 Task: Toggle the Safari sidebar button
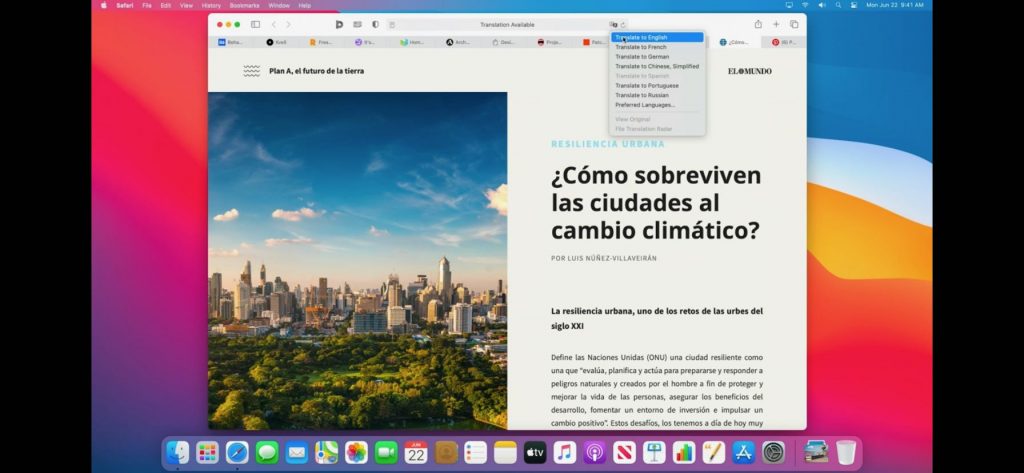(255, 24)
